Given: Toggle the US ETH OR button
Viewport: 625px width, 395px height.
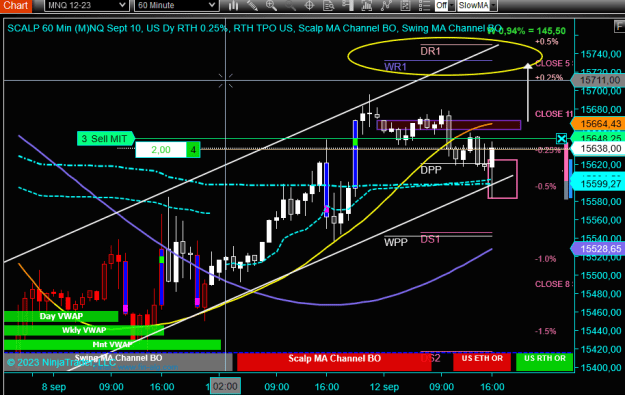Looking at the screenshot, I should tap(482, 362).
